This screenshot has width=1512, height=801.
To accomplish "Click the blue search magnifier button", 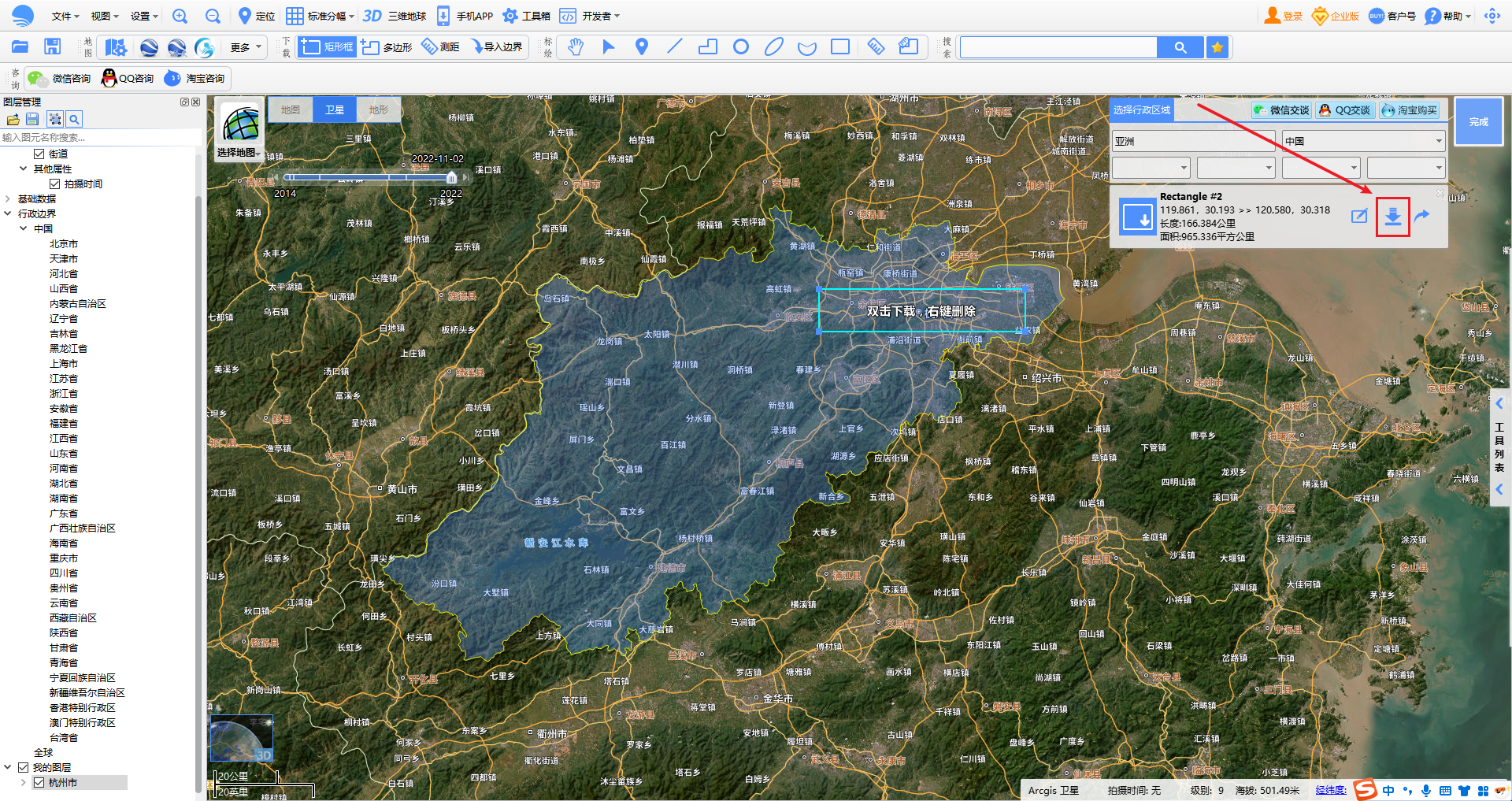I will [1180, 47].
